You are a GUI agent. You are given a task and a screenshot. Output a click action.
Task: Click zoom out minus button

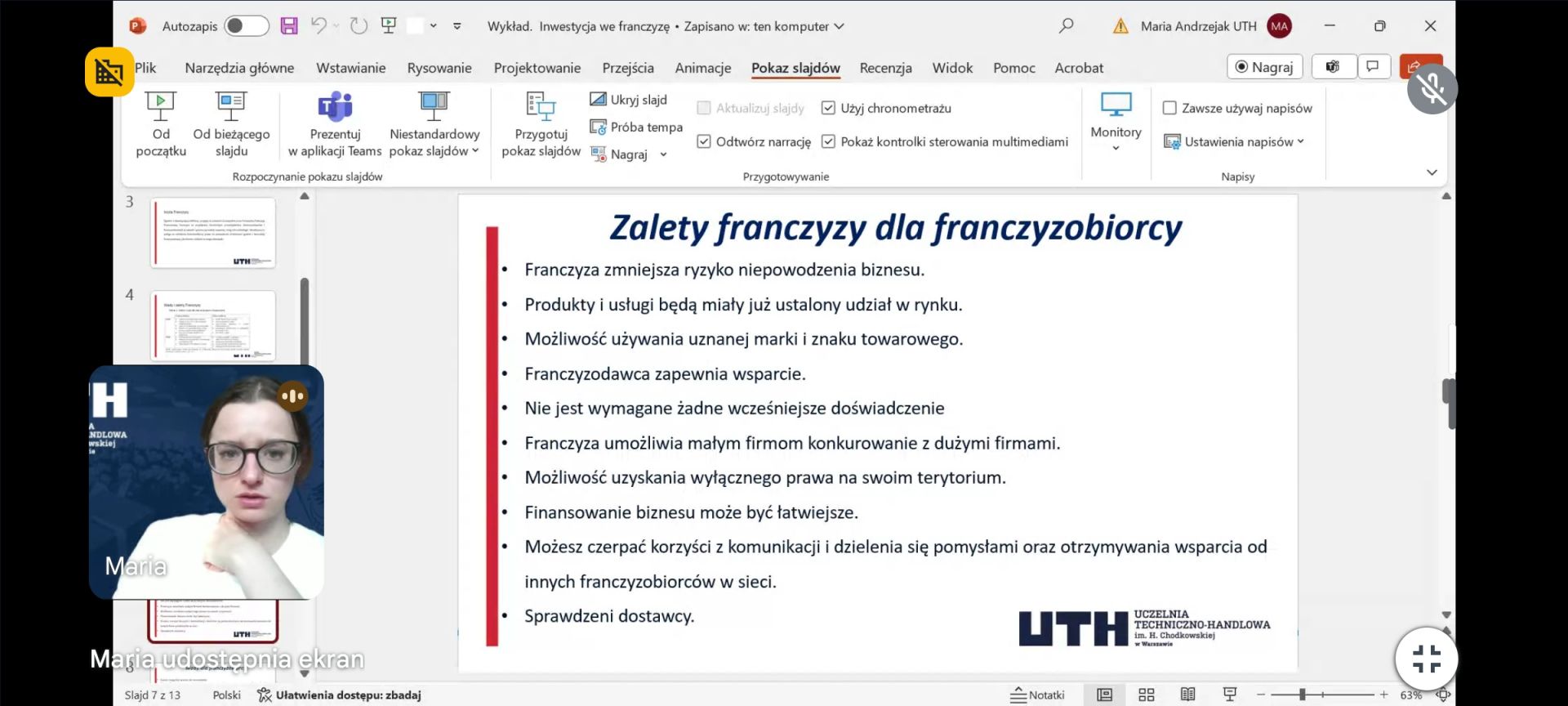pos(1261,695)
